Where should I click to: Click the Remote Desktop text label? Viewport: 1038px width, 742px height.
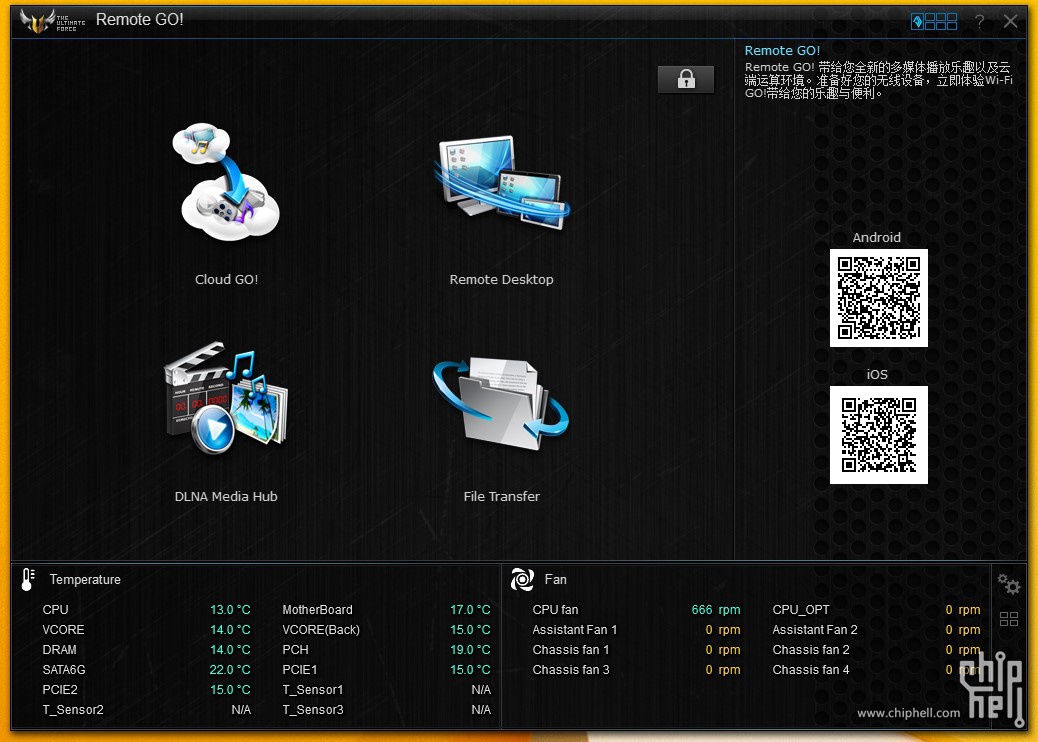tap(501, 279)
